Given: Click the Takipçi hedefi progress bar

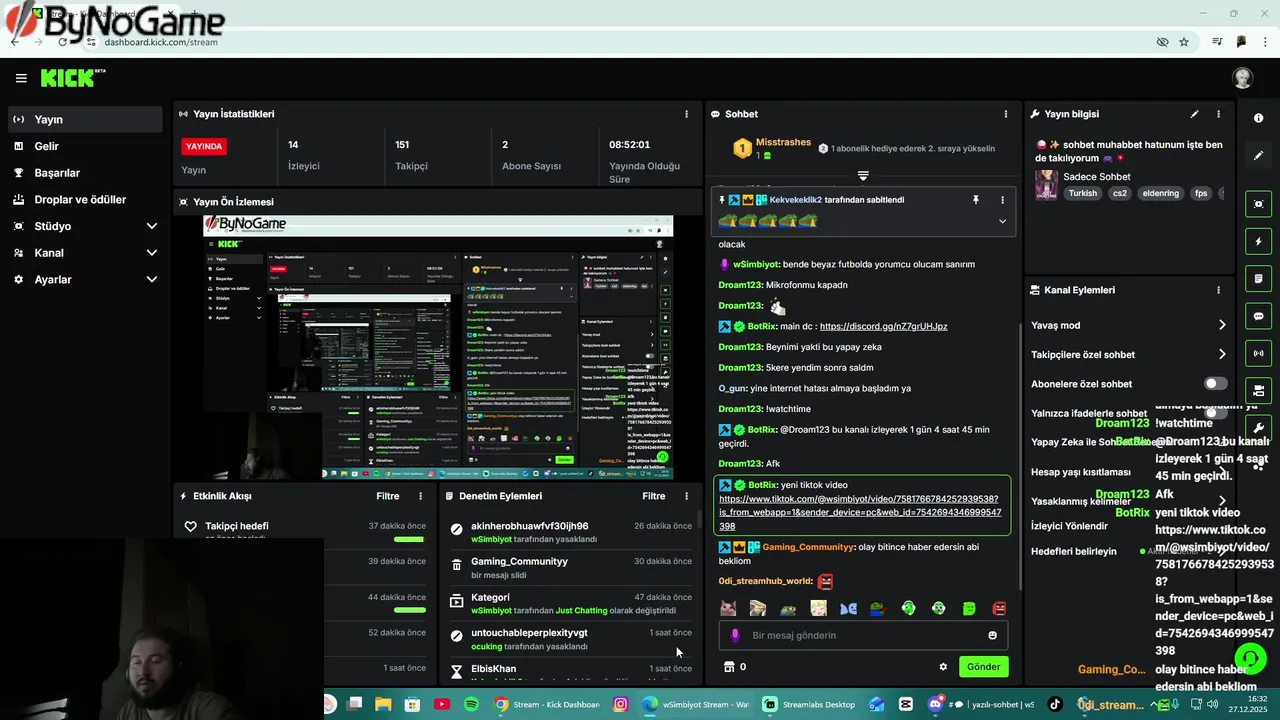Looking at the screenshot, I should [x=409, y=539].
